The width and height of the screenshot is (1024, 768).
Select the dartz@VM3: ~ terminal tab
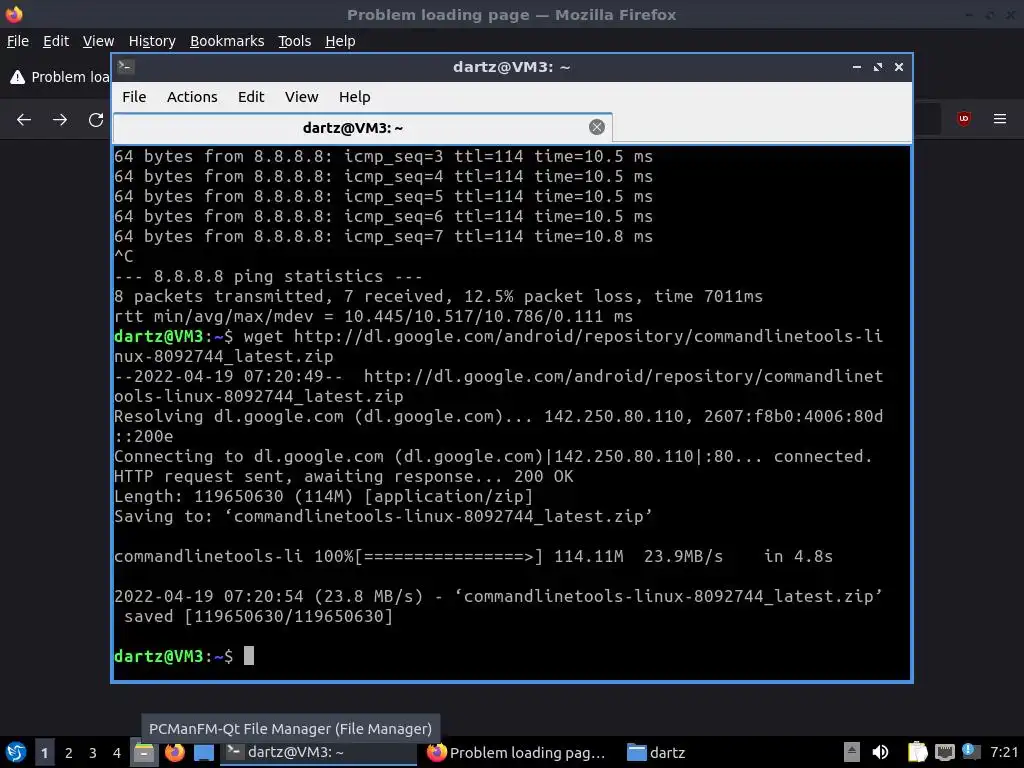[362, 127]
